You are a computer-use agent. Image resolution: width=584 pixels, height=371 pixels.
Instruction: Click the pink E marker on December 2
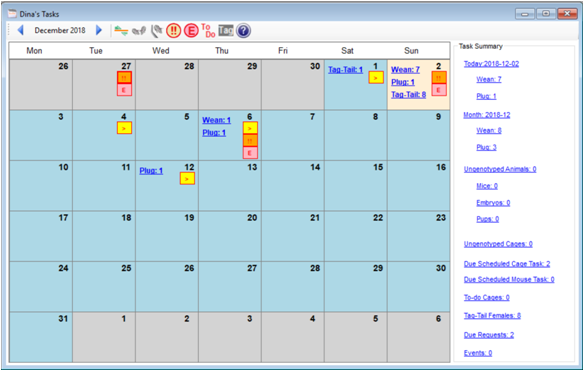(439, 90)
